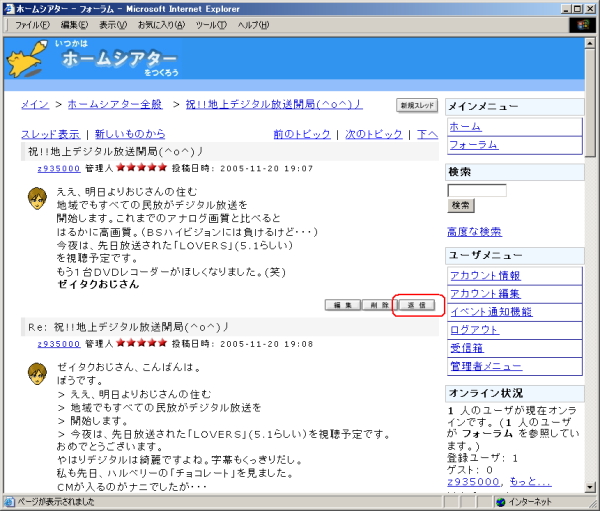600x511 pixels.
Task: Focus the search text field
Action: tap(477, 190)
